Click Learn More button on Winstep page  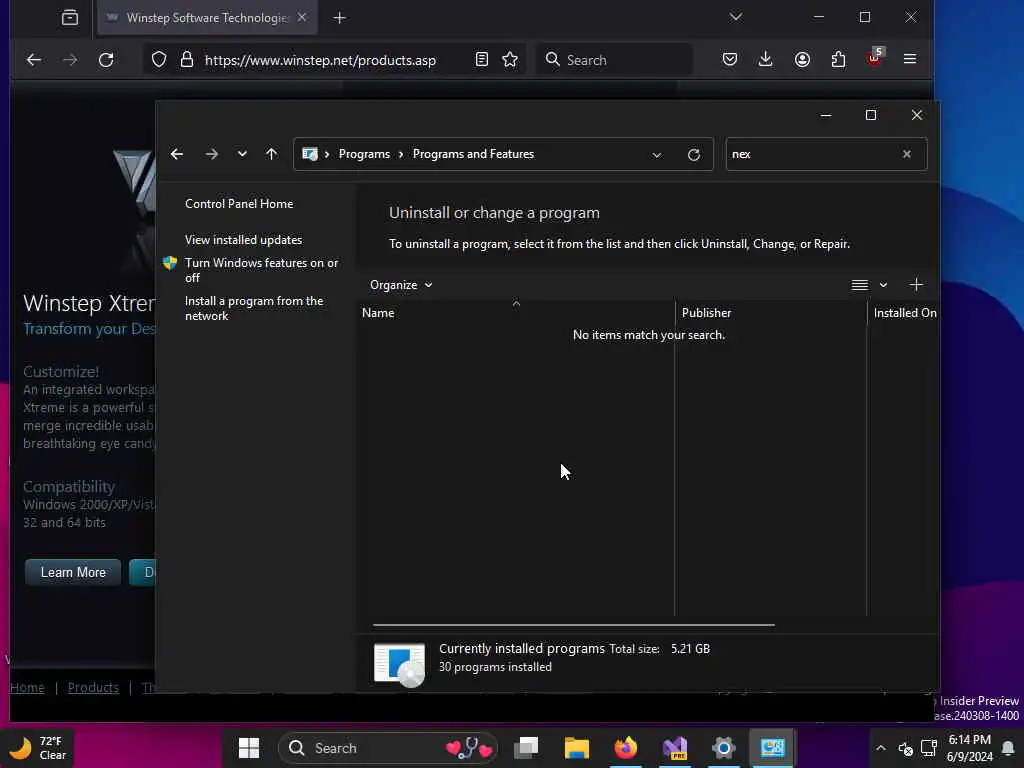[73, 572]
